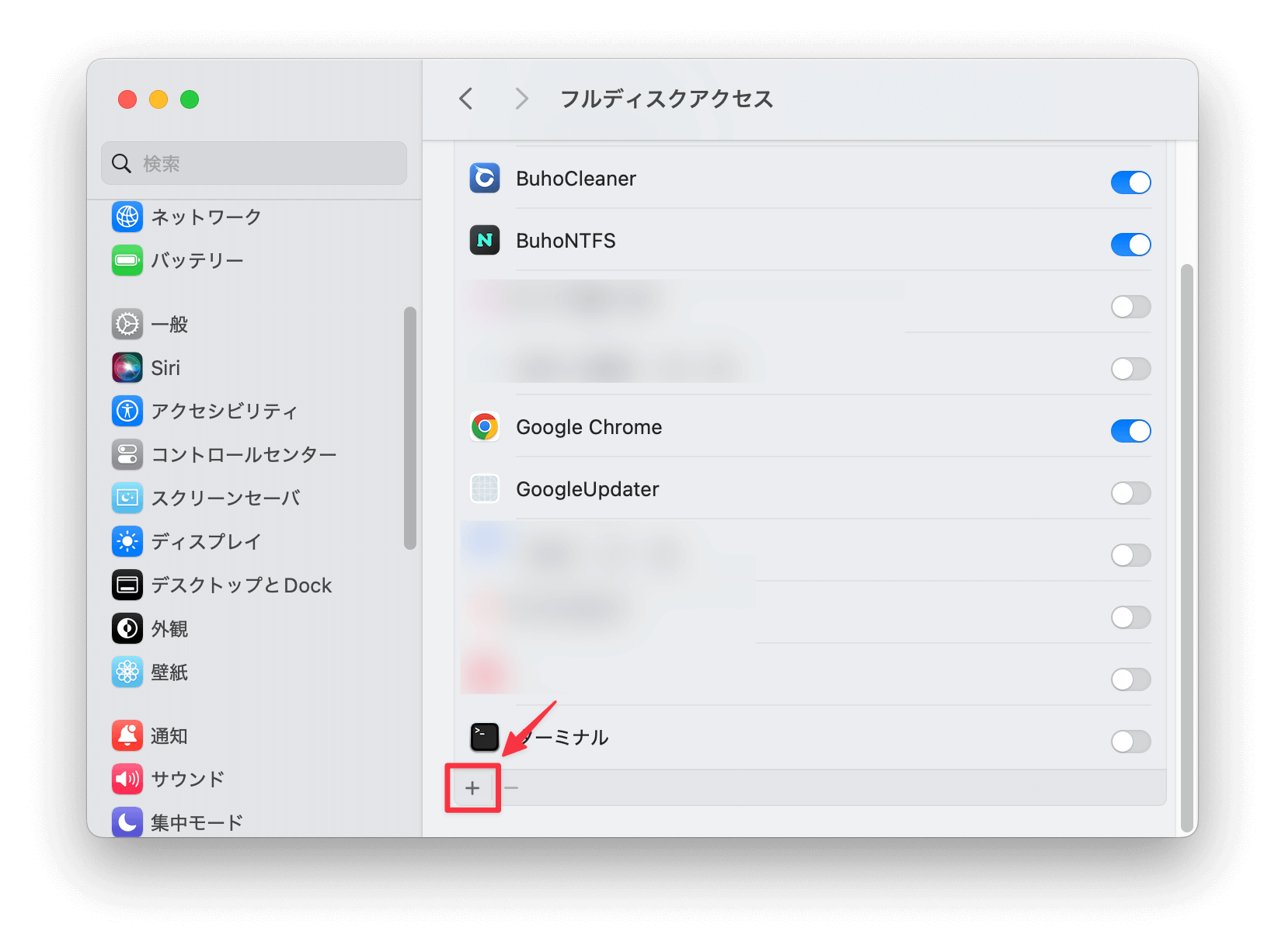
Task: Click the red close window button
Action: pos(127,99)
